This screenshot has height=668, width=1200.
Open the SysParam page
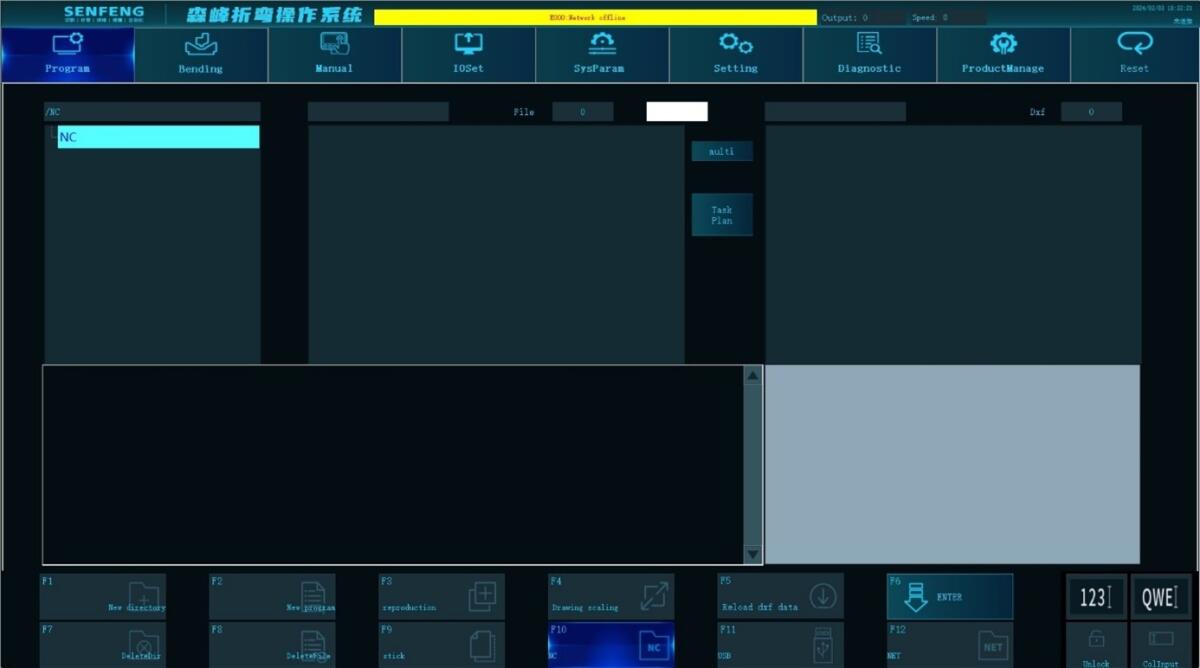click(x=601, y=54)
